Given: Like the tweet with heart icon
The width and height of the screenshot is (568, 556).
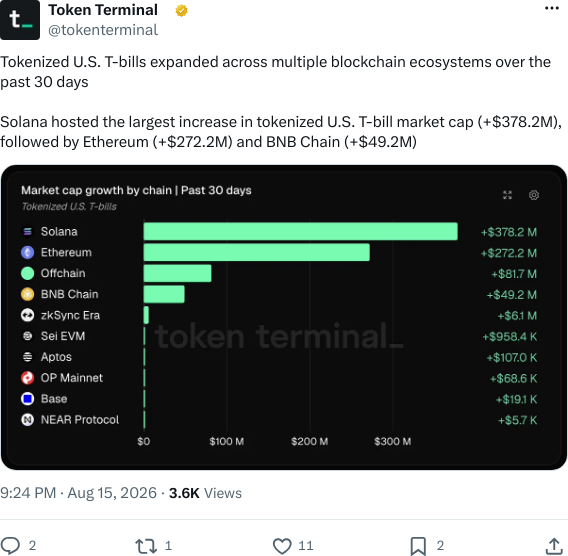Looking at the screenshot, I should coord(282,546).
